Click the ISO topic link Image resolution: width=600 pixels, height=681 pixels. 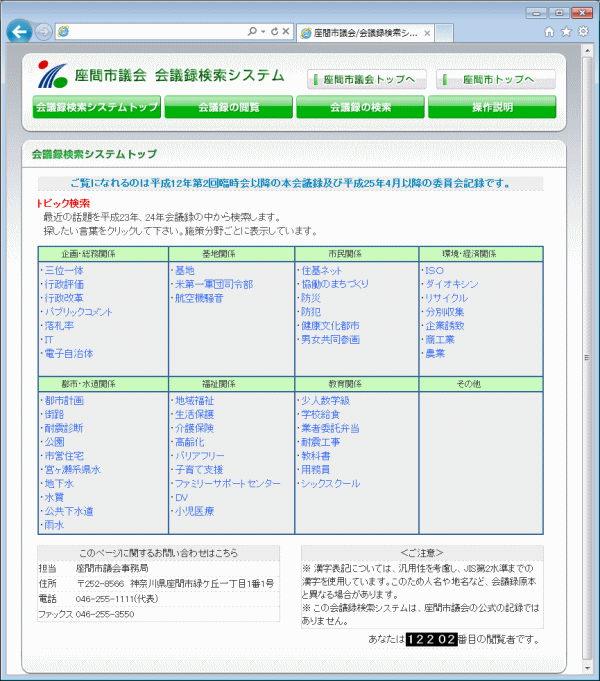click(434, 270)
